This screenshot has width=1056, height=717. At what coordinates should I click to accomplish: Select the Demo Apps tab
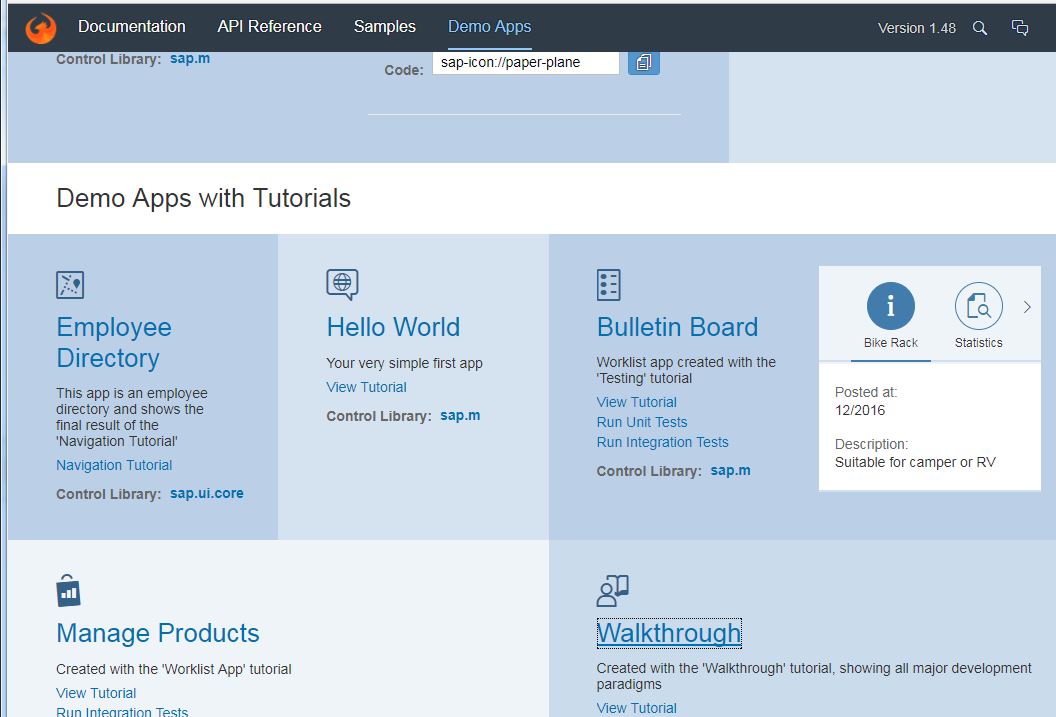pyautogui.click(x=489, y=27)
